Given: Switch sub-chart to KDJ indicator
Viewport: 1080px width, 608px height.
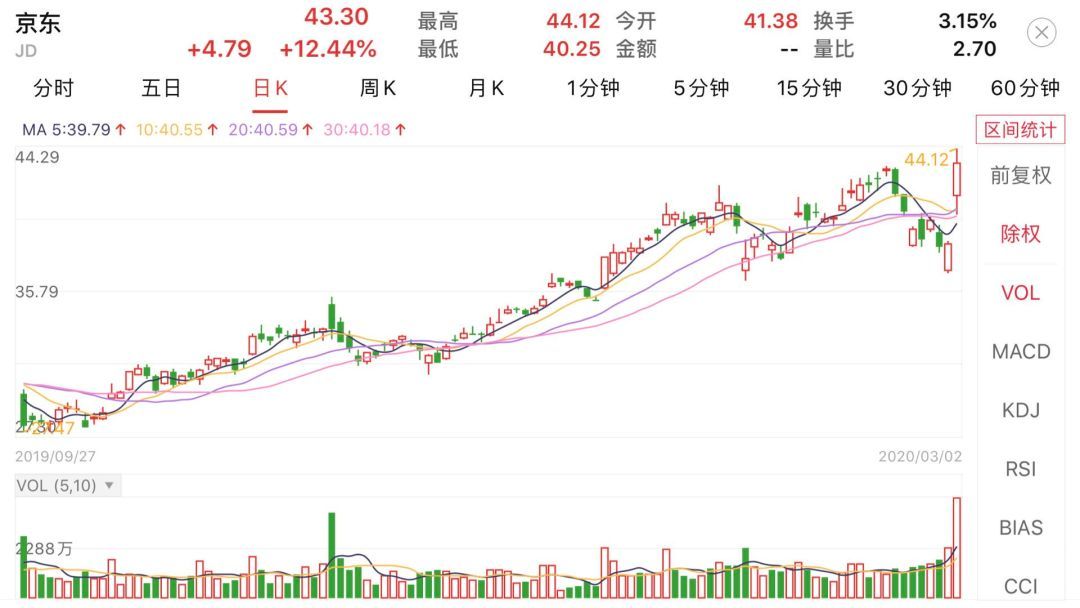Looking at the screenshot, I should [x=1021, y=410].
